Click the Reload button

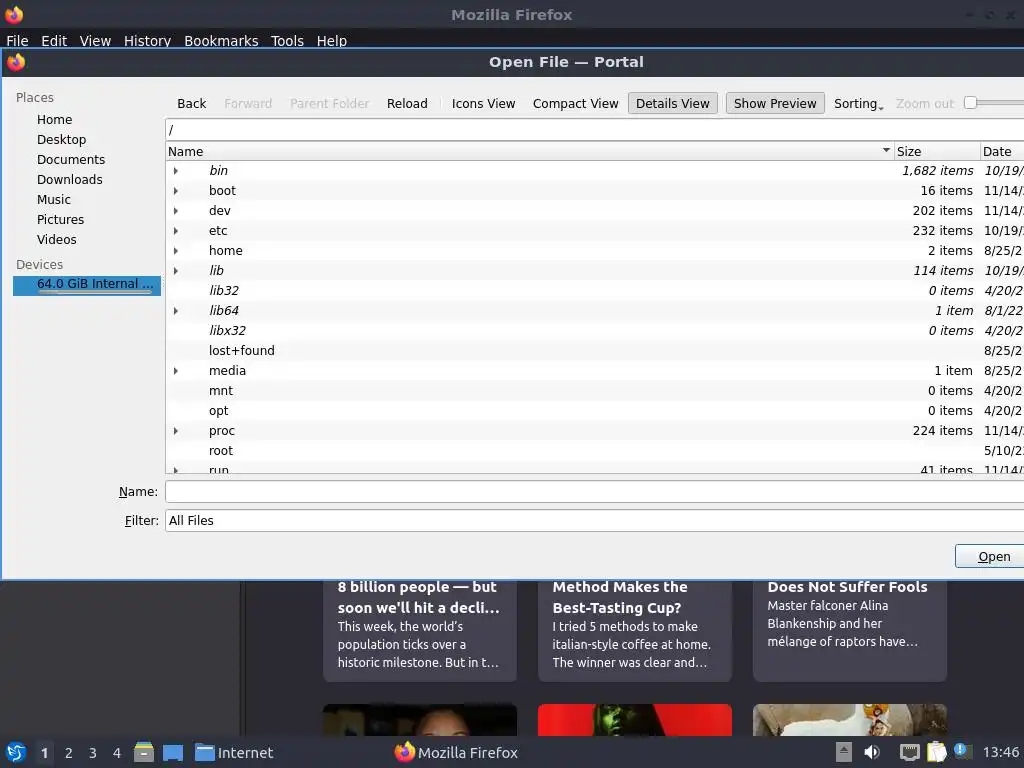[407, 103]
